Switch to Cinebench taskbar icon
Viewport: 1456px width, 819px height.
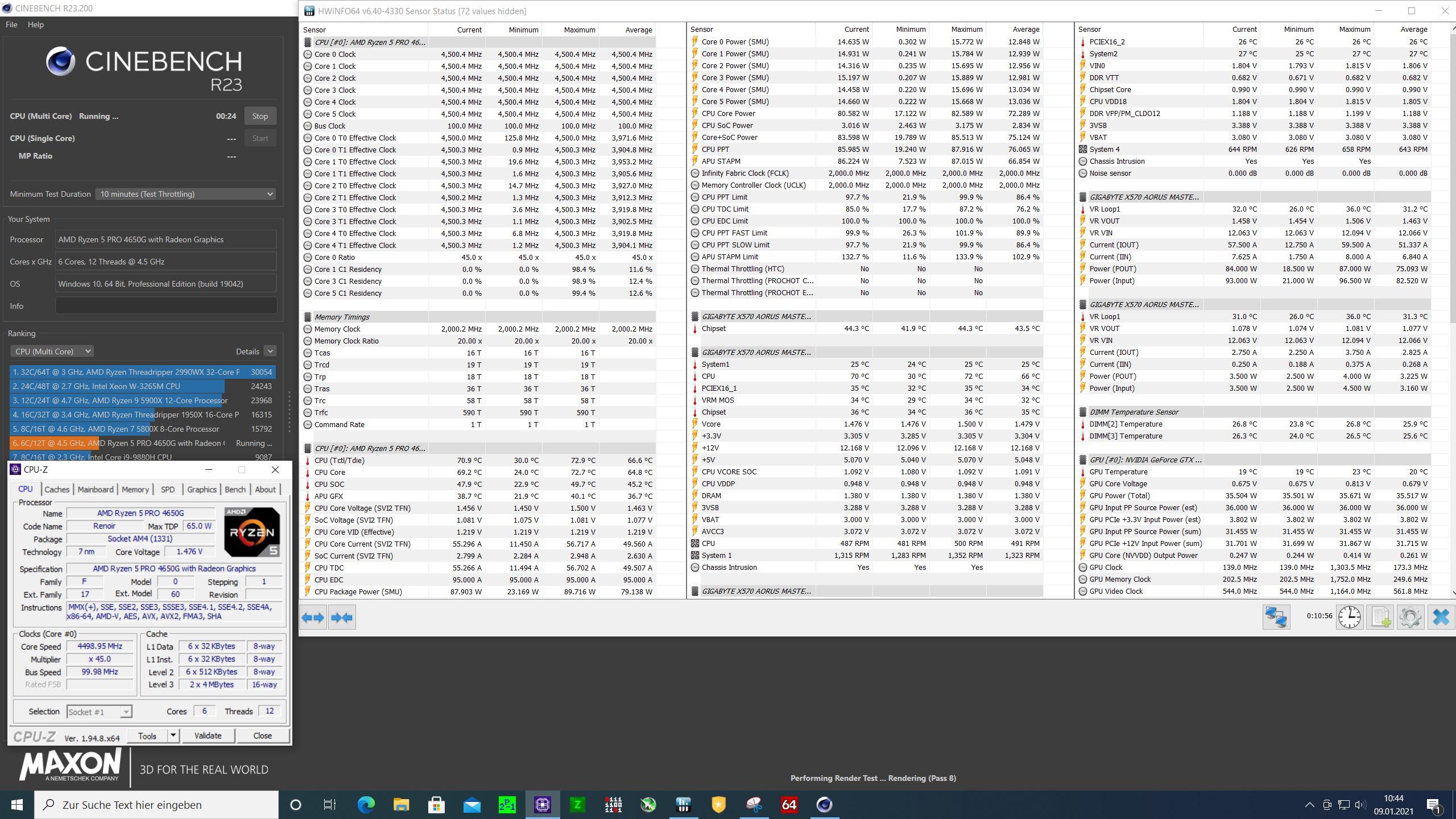[824, 805]
